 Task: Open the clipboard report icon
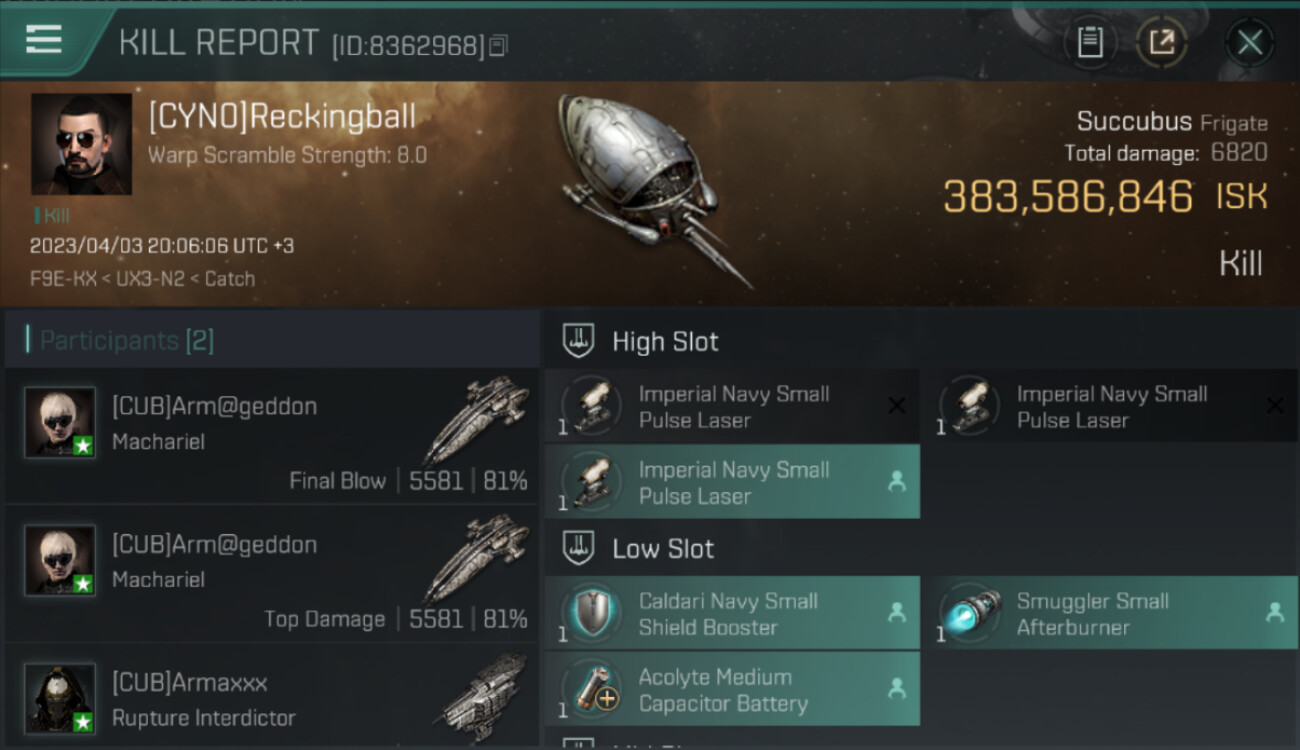[1090, 42]
